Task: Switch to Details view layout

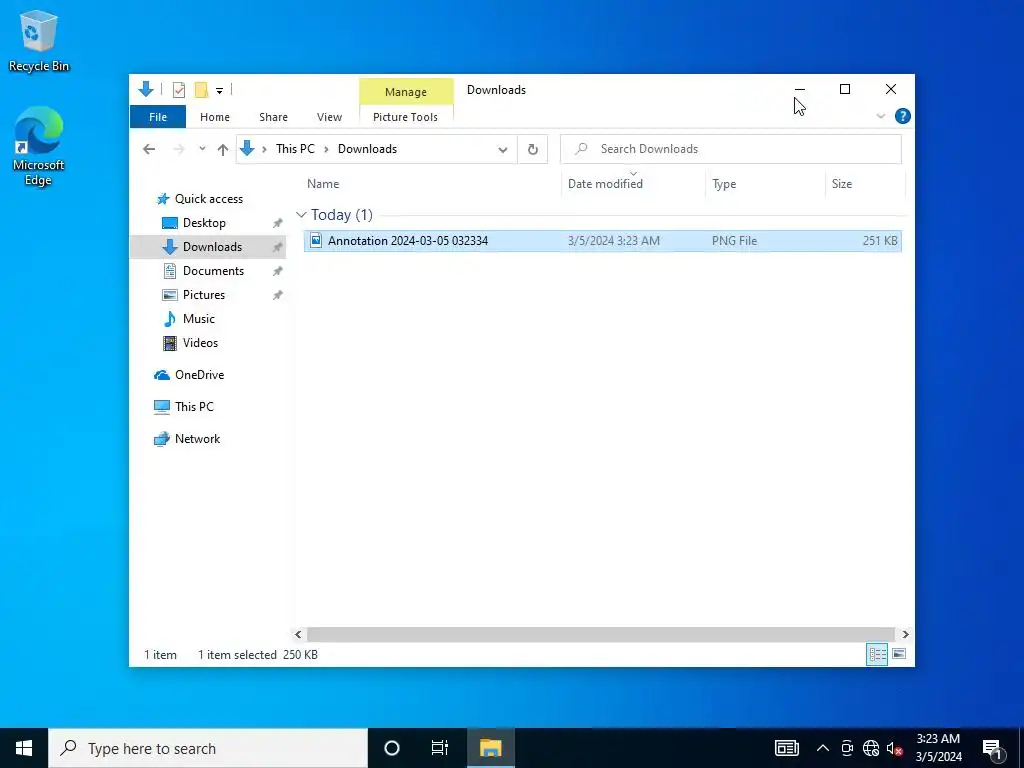Action: pos(877,654)
